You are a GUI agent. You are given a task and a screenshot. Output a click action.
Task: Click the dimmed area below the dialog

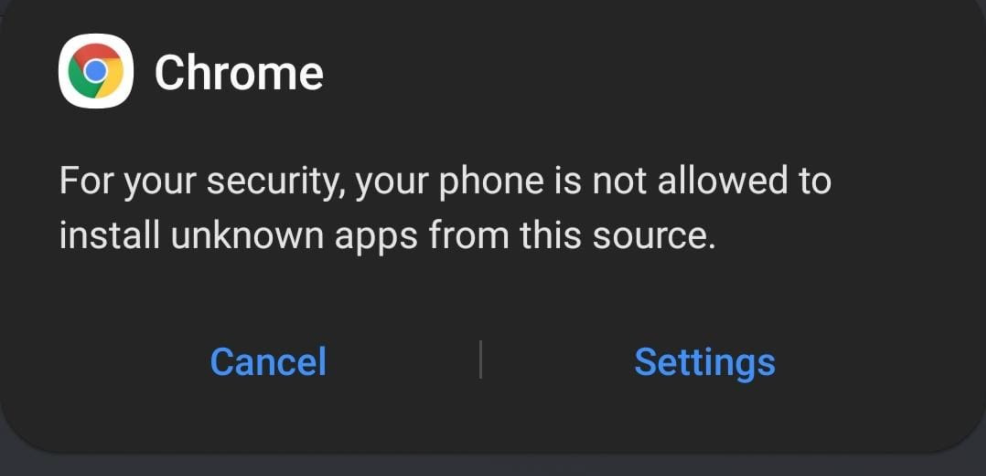pos(493,465)
